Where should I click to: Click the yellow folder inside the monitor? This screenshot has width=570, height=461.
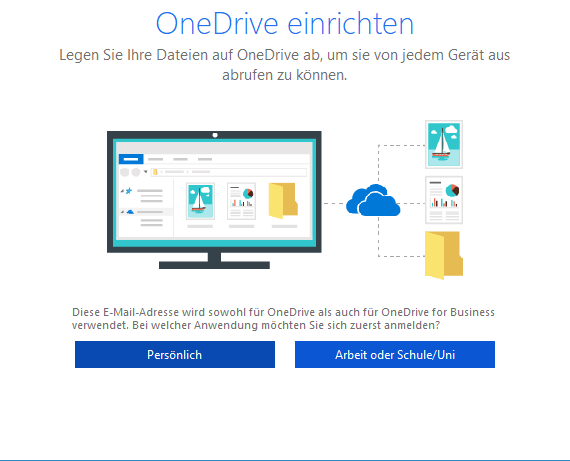pyautogui.click(x=283, y=201)
